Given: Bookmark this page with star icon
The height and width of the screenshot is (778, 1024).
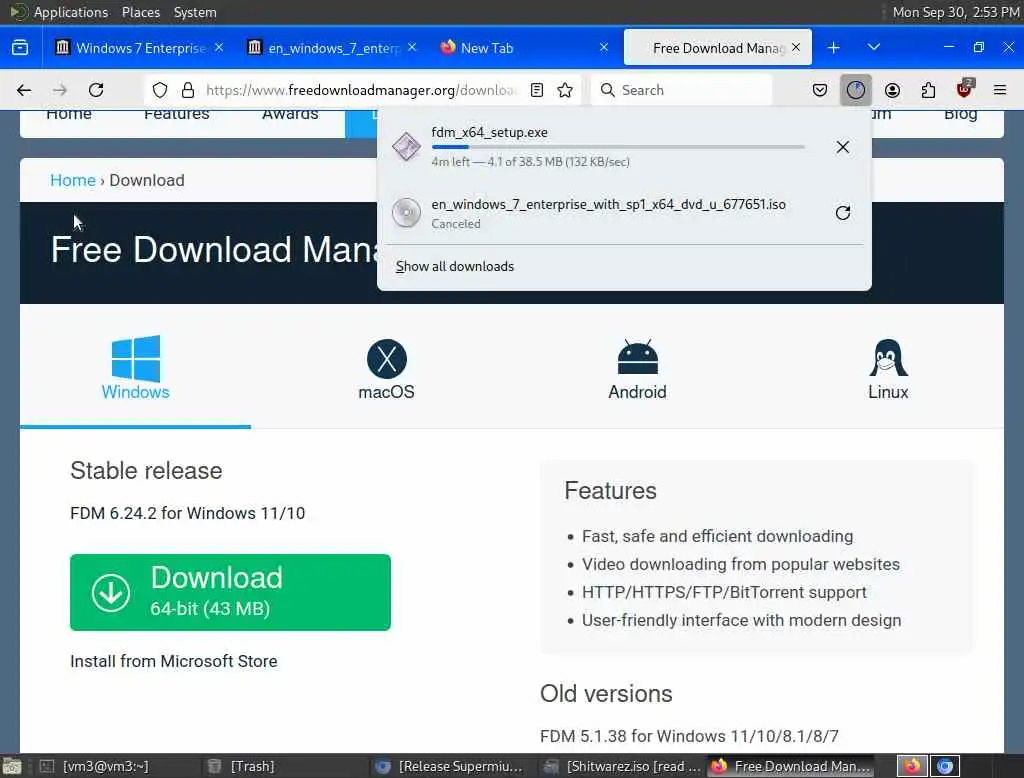Looking at the screenshot, I should pyautogui.click(x=566, y=90).
